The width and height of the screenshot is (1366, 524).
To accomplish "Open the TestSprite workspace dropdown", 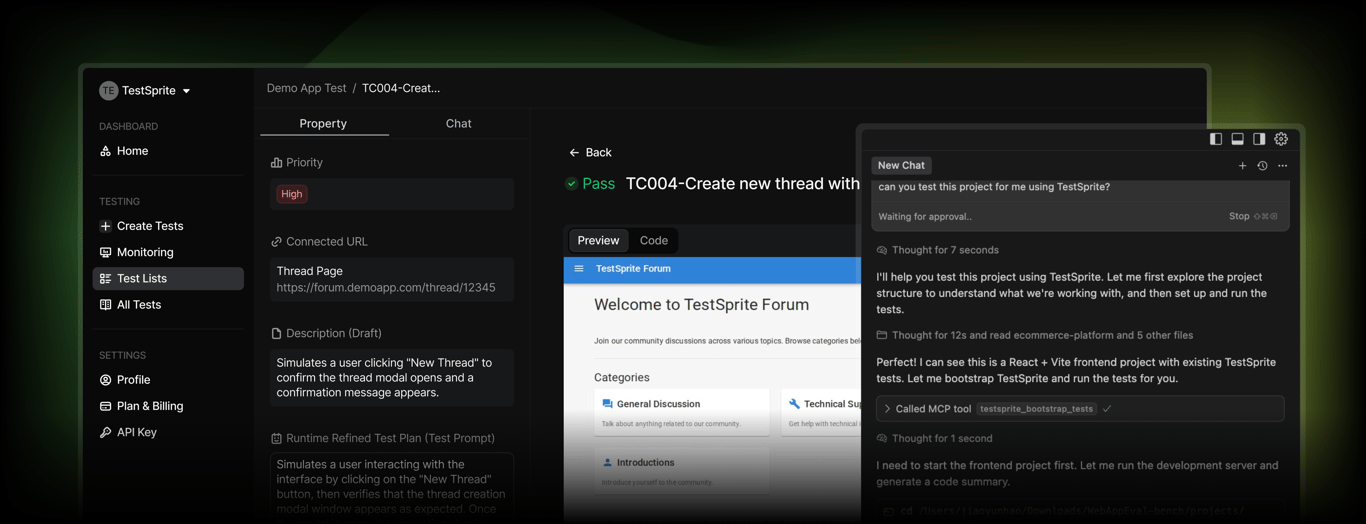I will pos(145,90).
